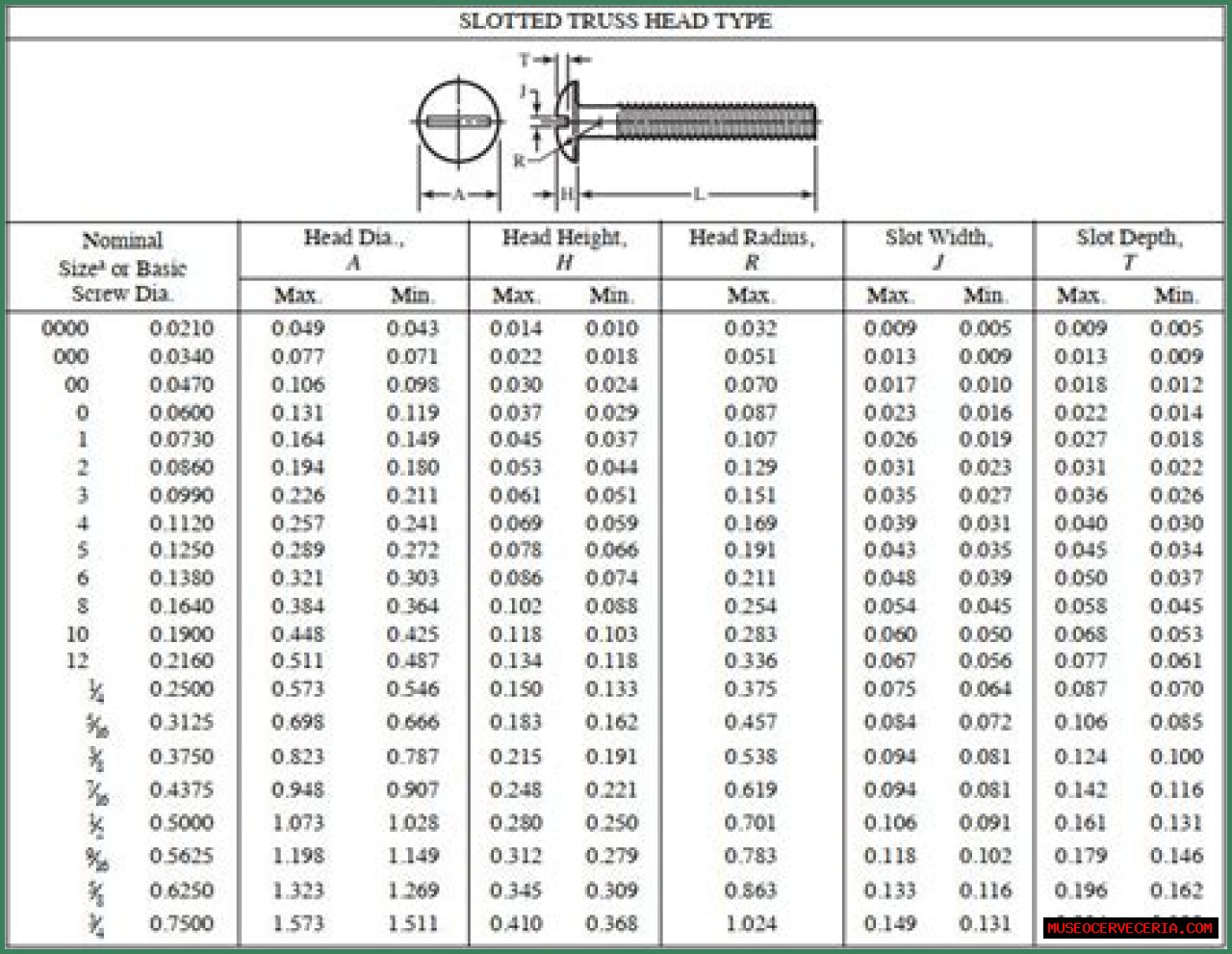This screenshot has width=1232, height=954.
Task: Click basic screw diameter "0.2500"
Action: click(181, 689)
